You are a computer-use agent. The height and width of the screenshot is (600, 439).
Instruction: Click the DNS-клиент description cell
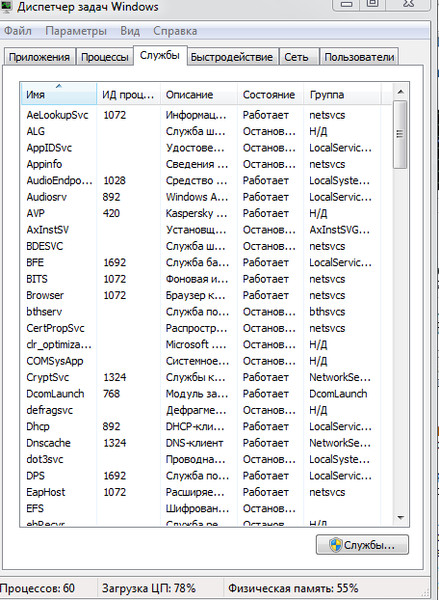pyautogui.click(x=194, y=443)
